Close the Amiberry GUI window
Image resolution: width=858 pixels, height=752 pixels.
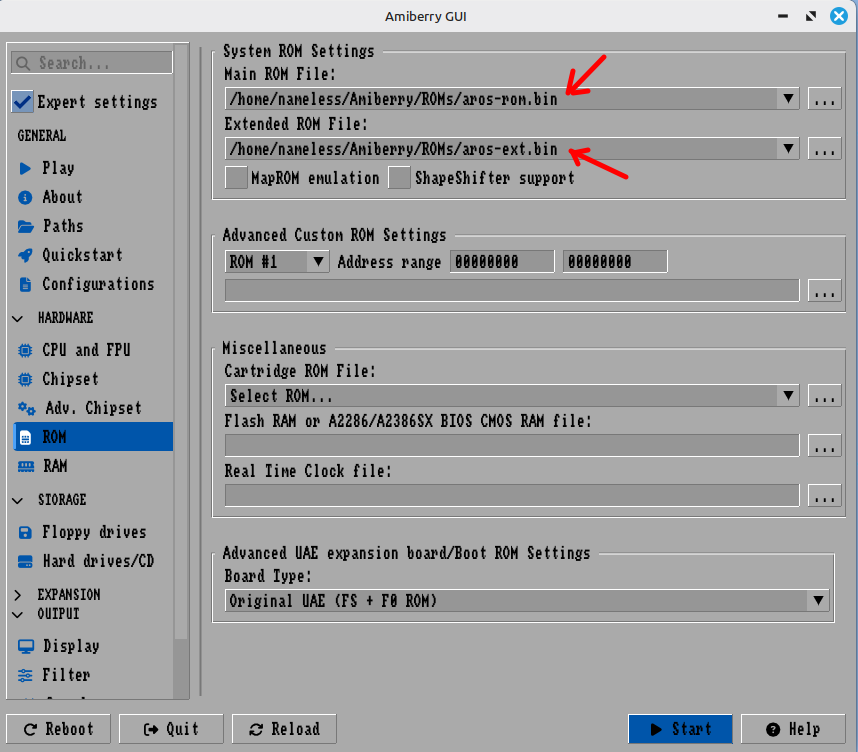(839, 16)
